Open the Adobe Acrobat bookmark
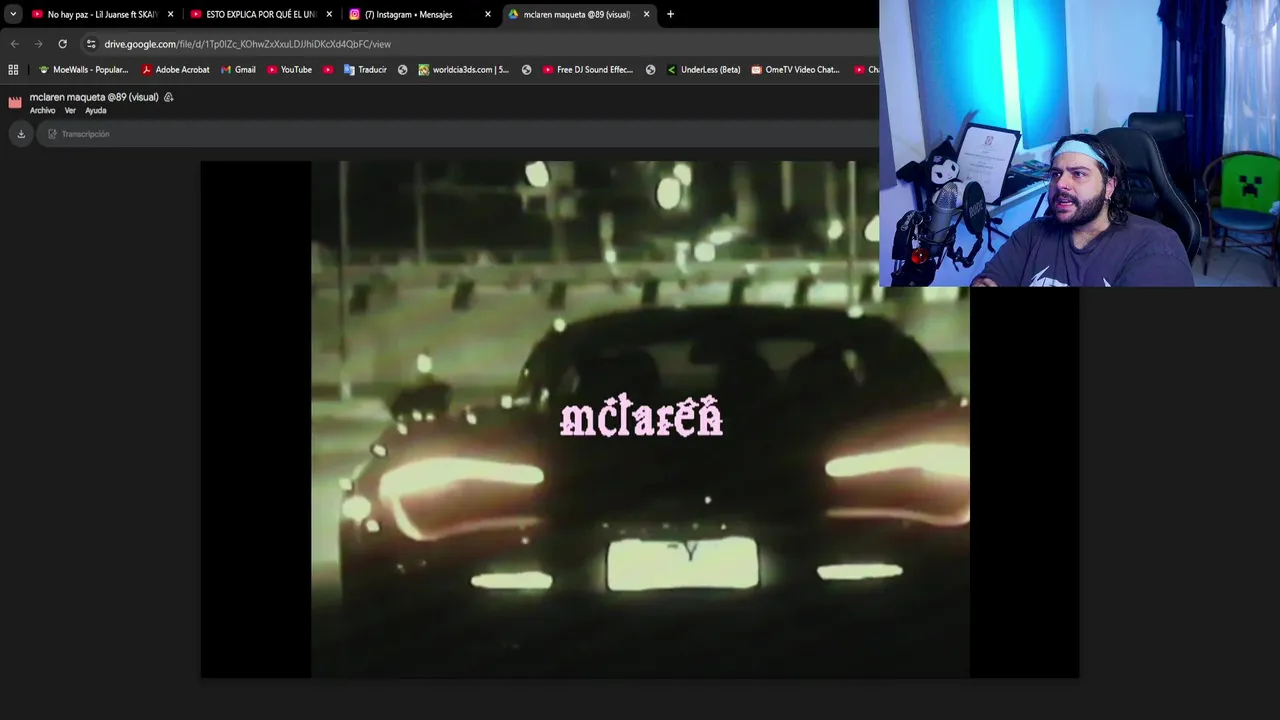 coord(175,70)
